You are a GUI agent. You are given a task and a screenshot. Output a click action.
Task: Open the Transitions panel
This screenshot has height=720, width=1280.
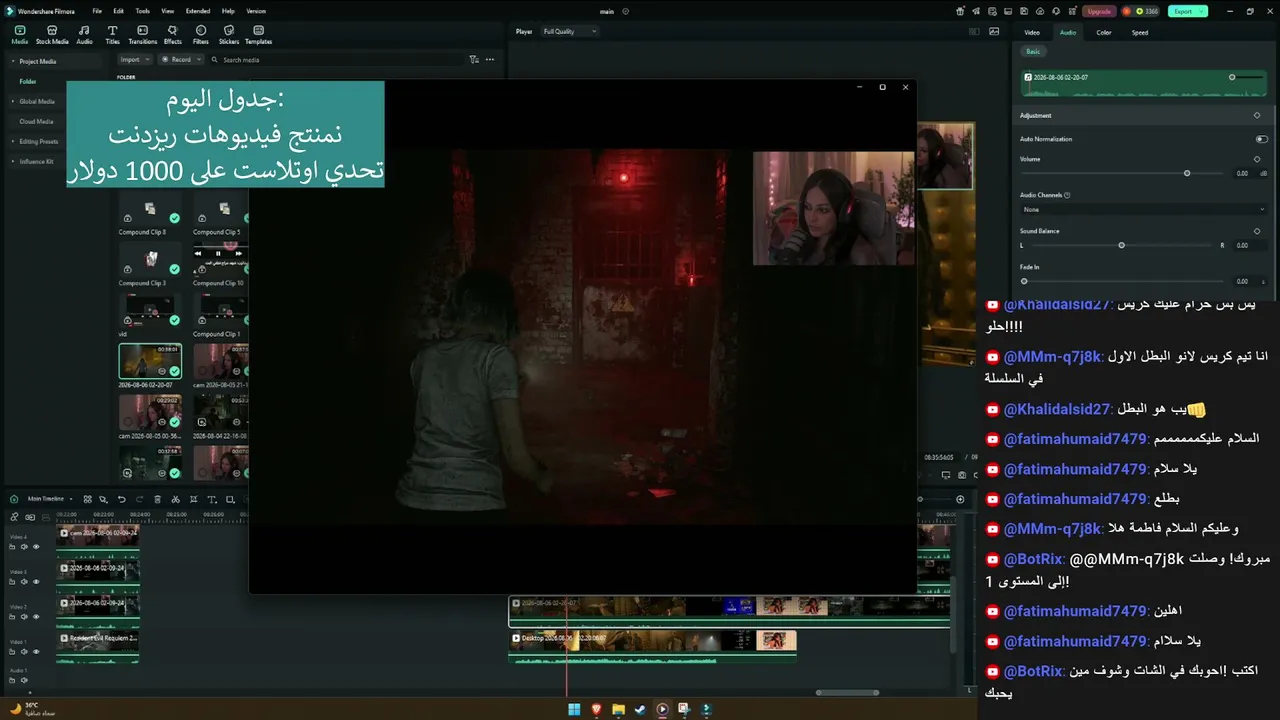(x=143, y=35)
